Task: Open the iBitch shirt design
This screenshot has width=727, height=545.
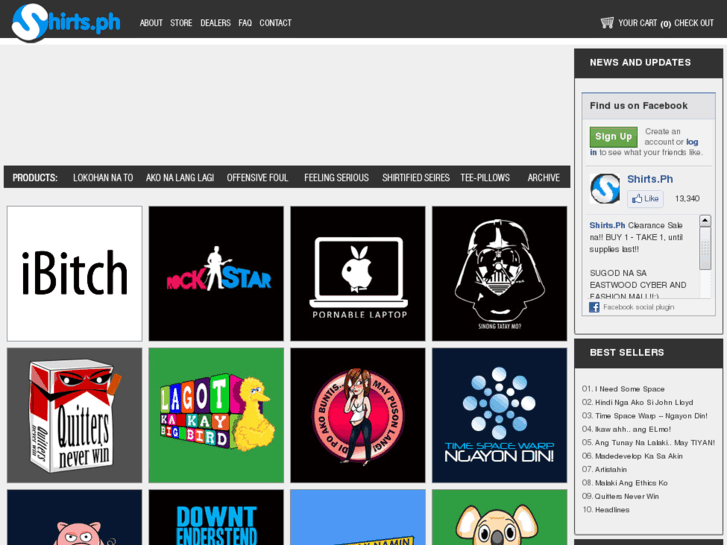Action: click(75, 274)
